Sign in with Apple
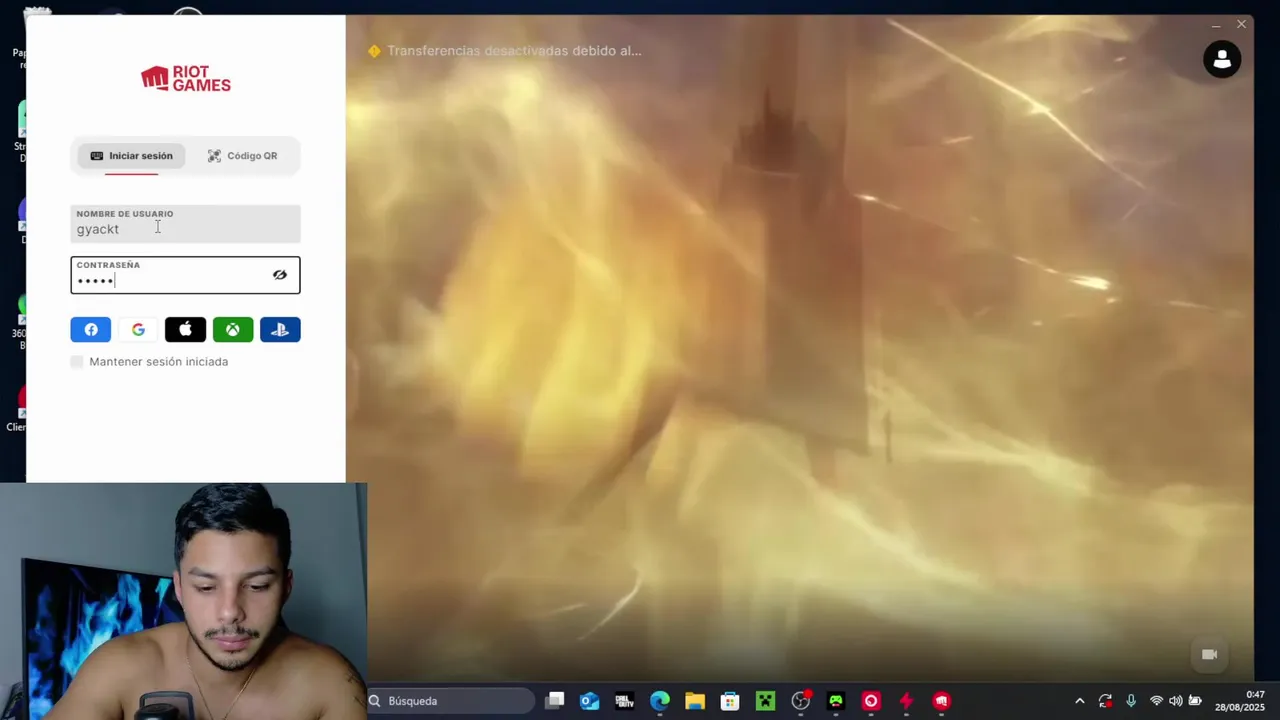1280x720 pixels. pos(185,330)
